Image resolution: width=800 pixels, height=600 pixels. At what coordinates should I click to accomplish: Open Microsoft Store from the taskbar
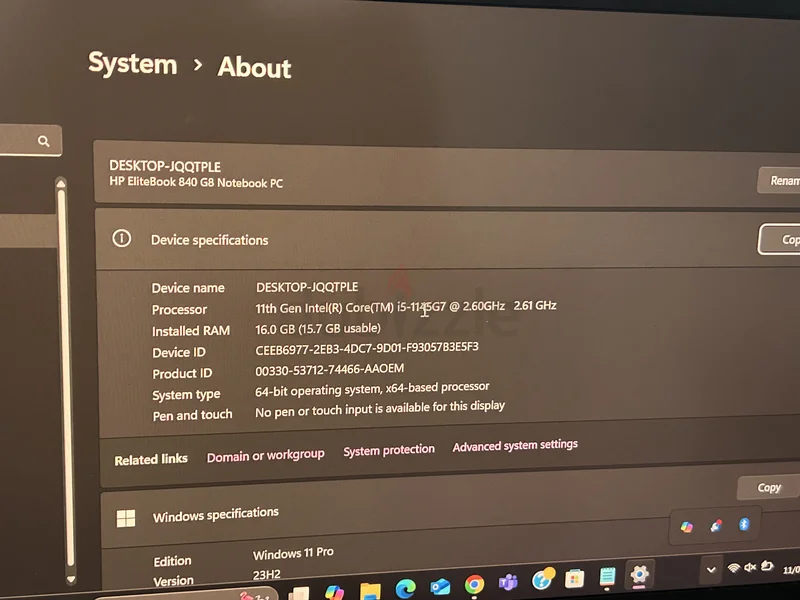(x=574, y=579)
